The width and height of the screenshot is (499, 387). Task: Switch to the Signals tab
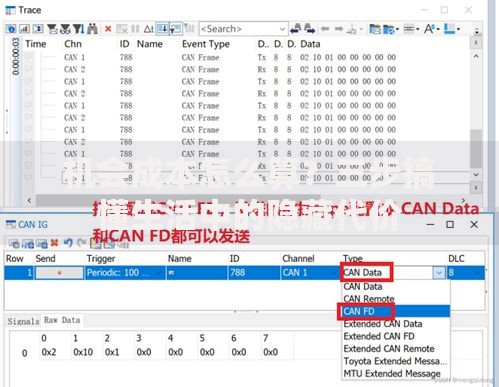tap(23, 321)
